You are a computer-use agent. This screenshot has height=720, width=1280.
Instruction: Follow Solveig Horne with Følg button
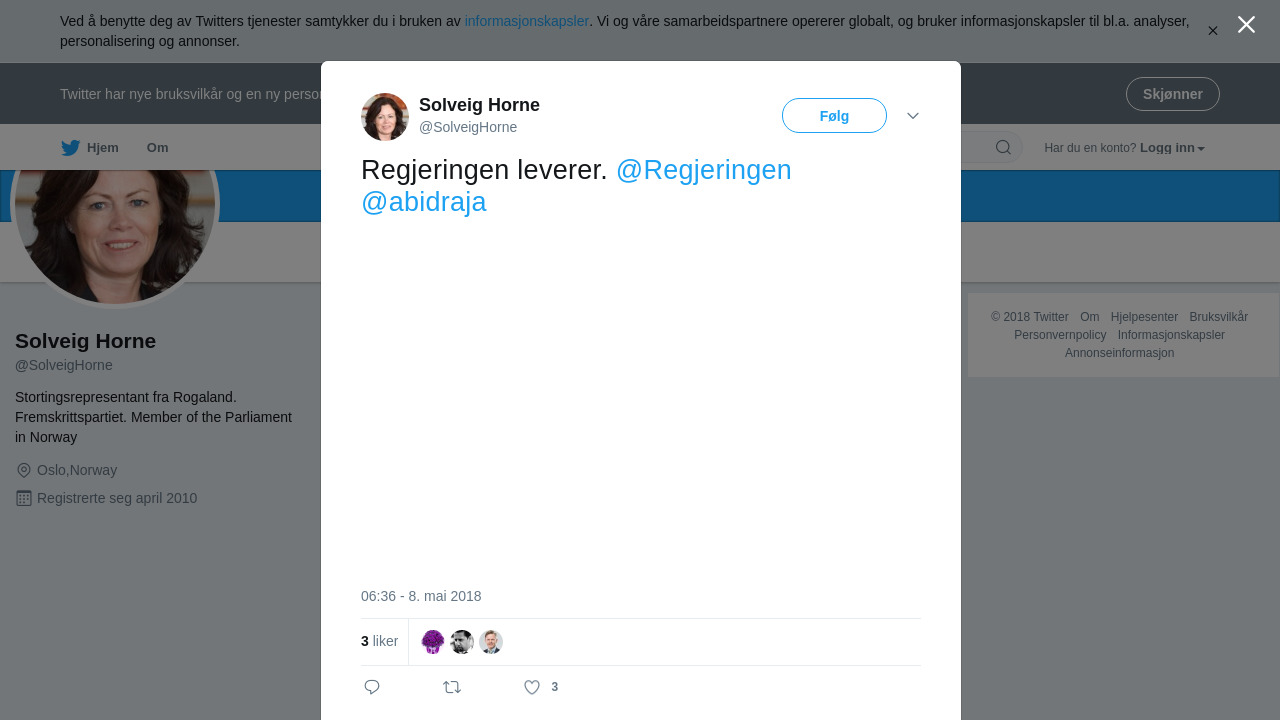(x=834, y=116)
